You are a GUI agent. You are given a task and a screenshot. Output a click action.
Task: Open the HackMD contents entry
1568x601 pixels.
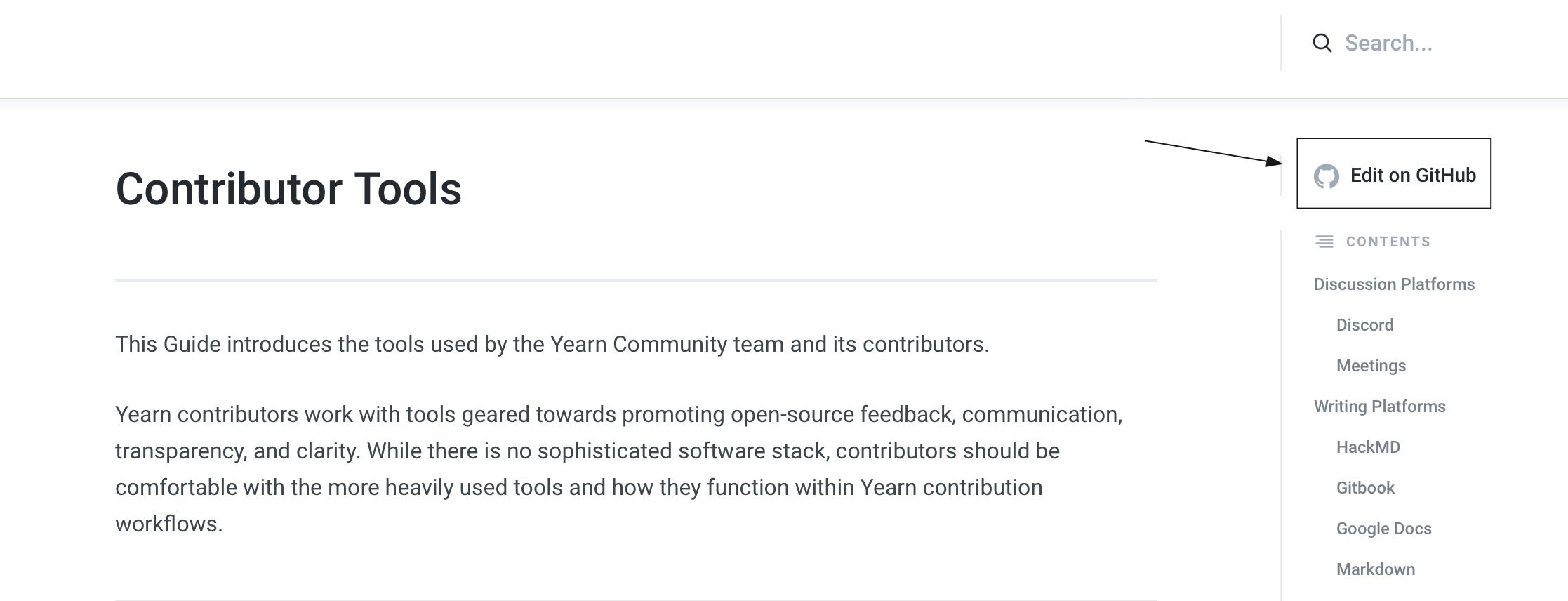pyautogui.click(x=1368, y=447)
